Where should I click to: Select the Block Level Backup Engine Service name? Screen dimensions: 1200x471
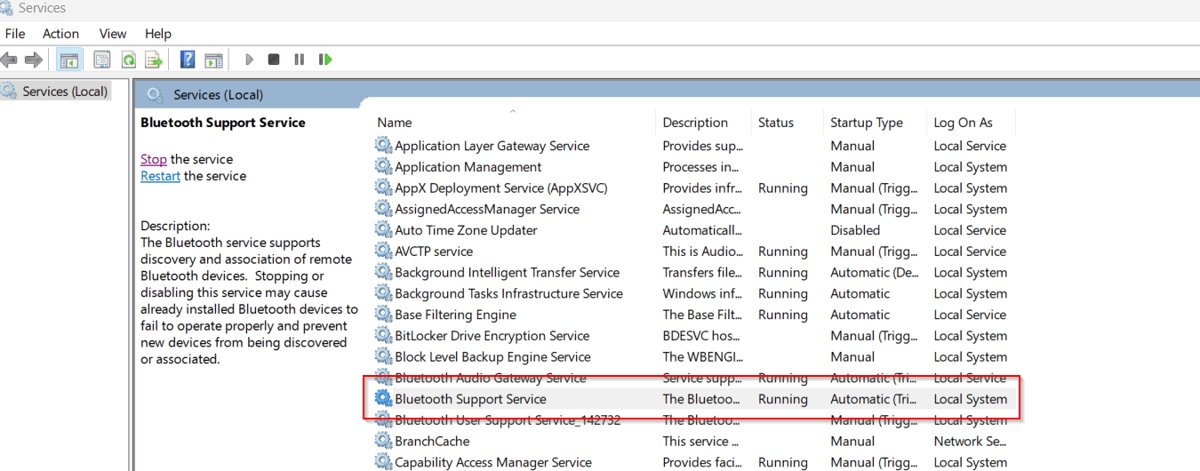coord(493,356)
